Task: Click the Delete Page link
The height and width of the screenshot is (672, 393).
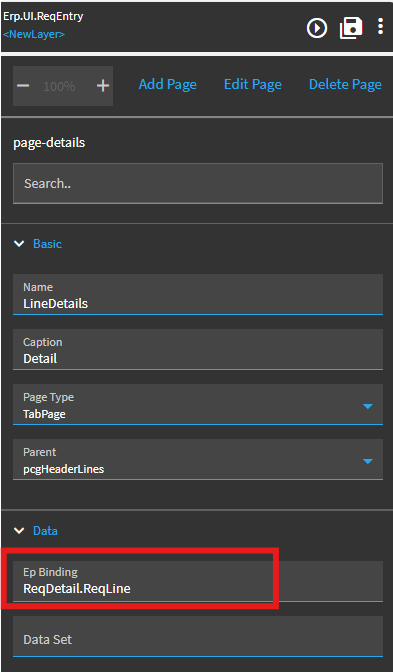Action: pyautogui.click(x=345, y=84)
